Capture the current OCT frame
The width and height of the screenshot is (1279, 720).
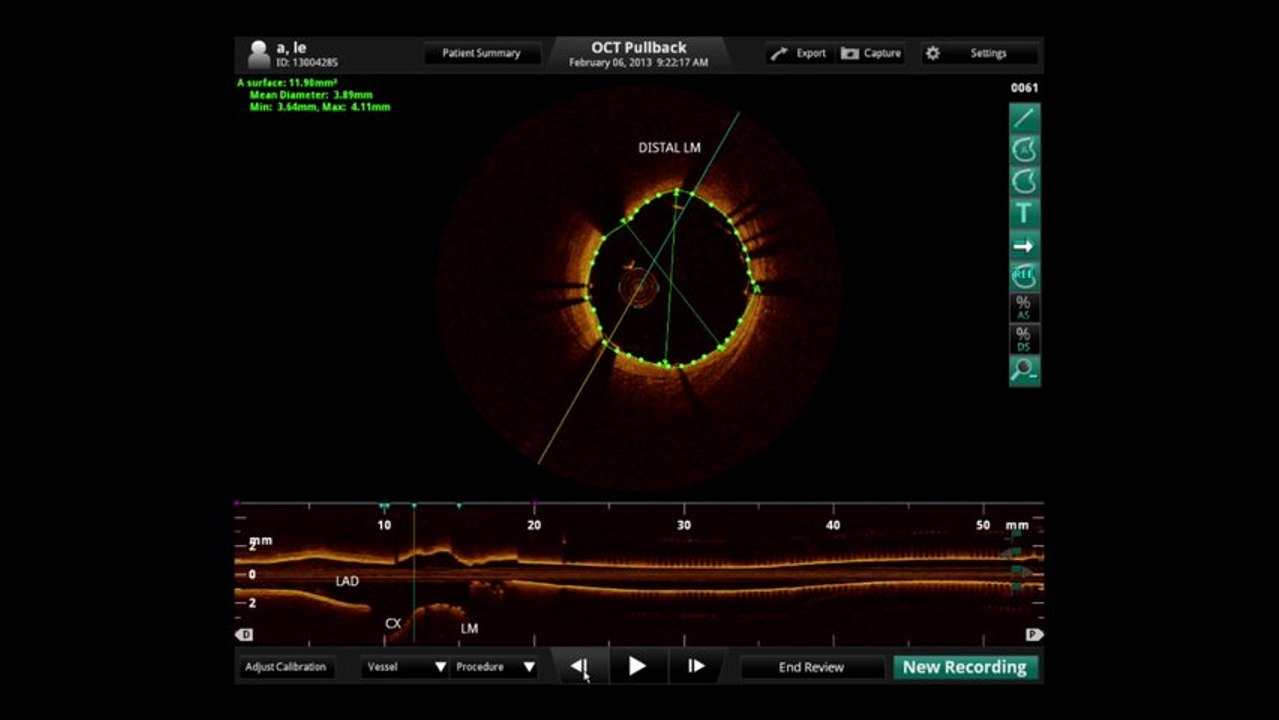[x=871, y=54]
